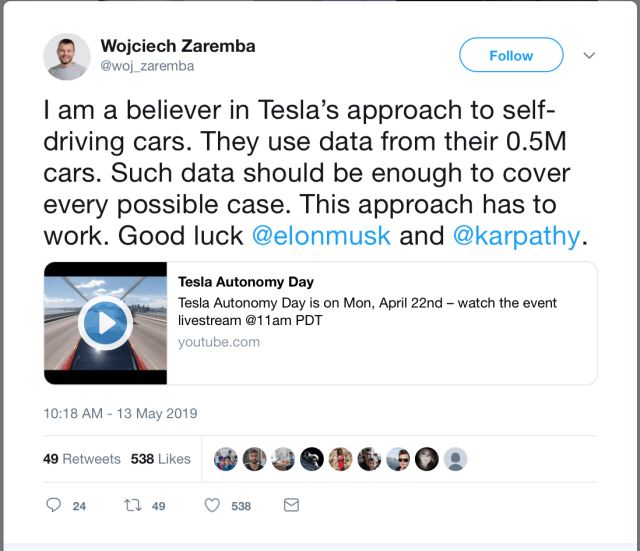Play the Tesla Autonomy Day video

coord(105,323)
